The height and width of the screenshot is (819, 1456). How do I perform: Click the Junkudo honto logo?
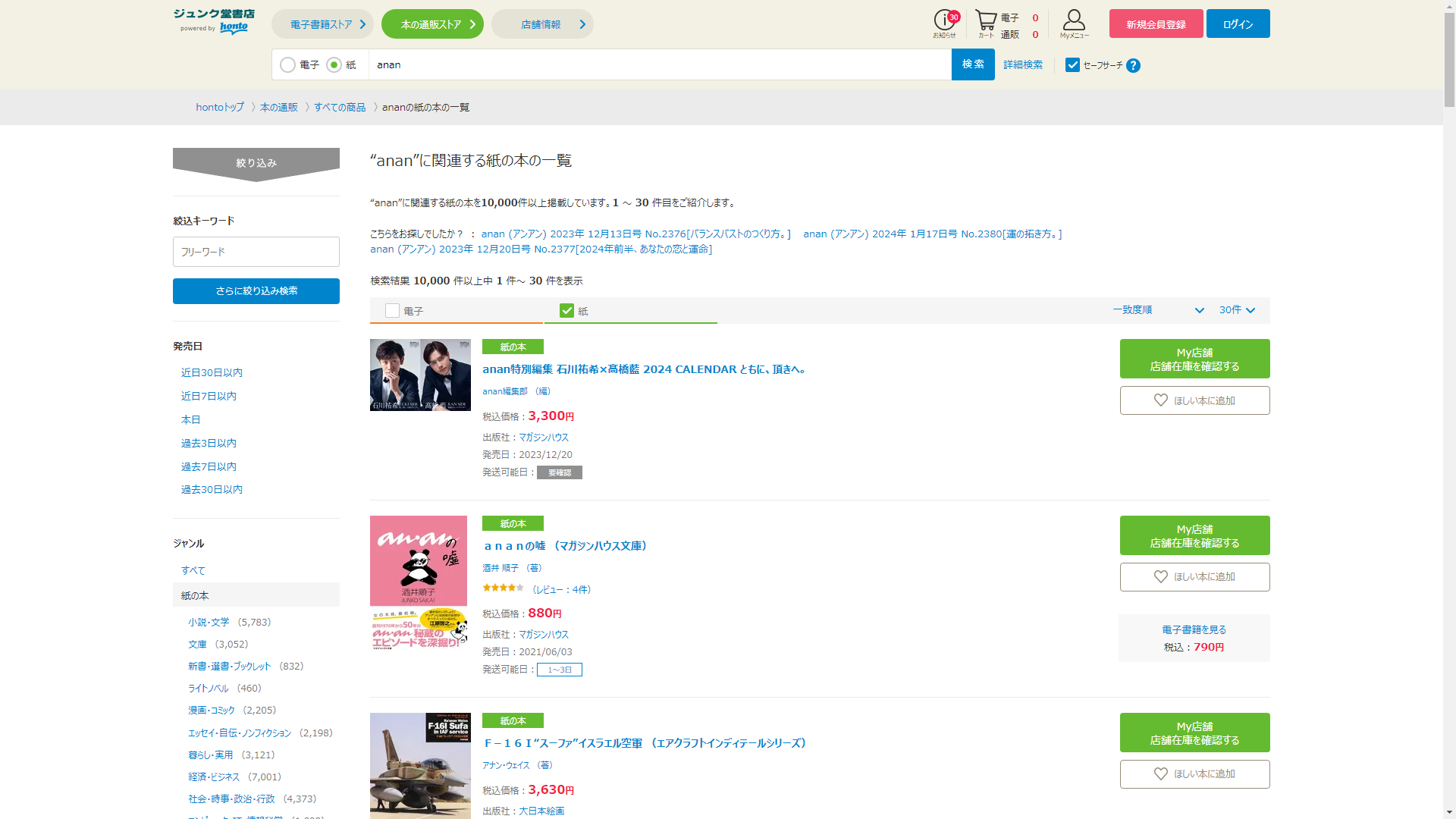[x=214, y=22]
